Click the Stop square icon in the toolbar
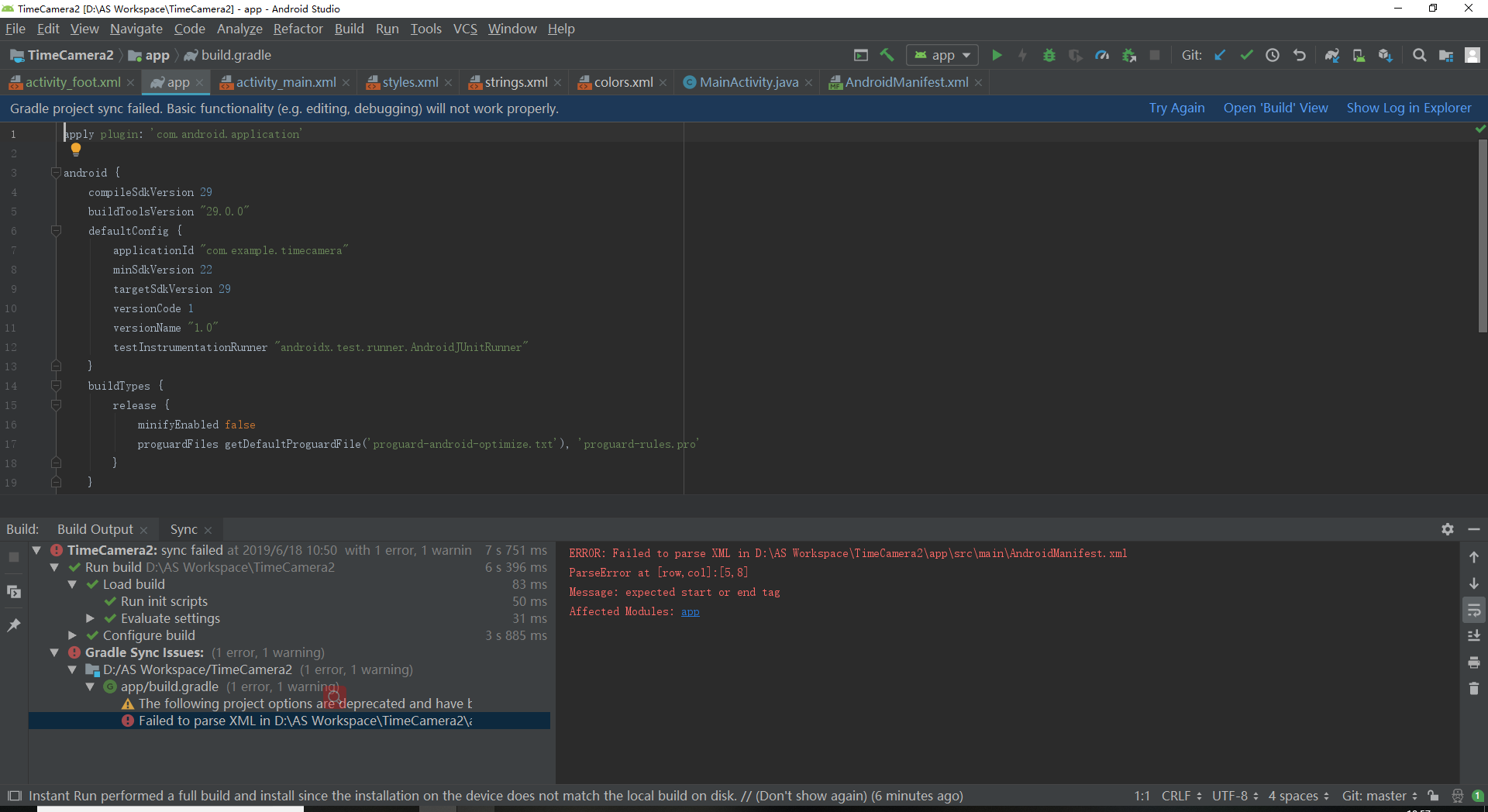Screen dimensions: 1488x812 point(1155,55)
